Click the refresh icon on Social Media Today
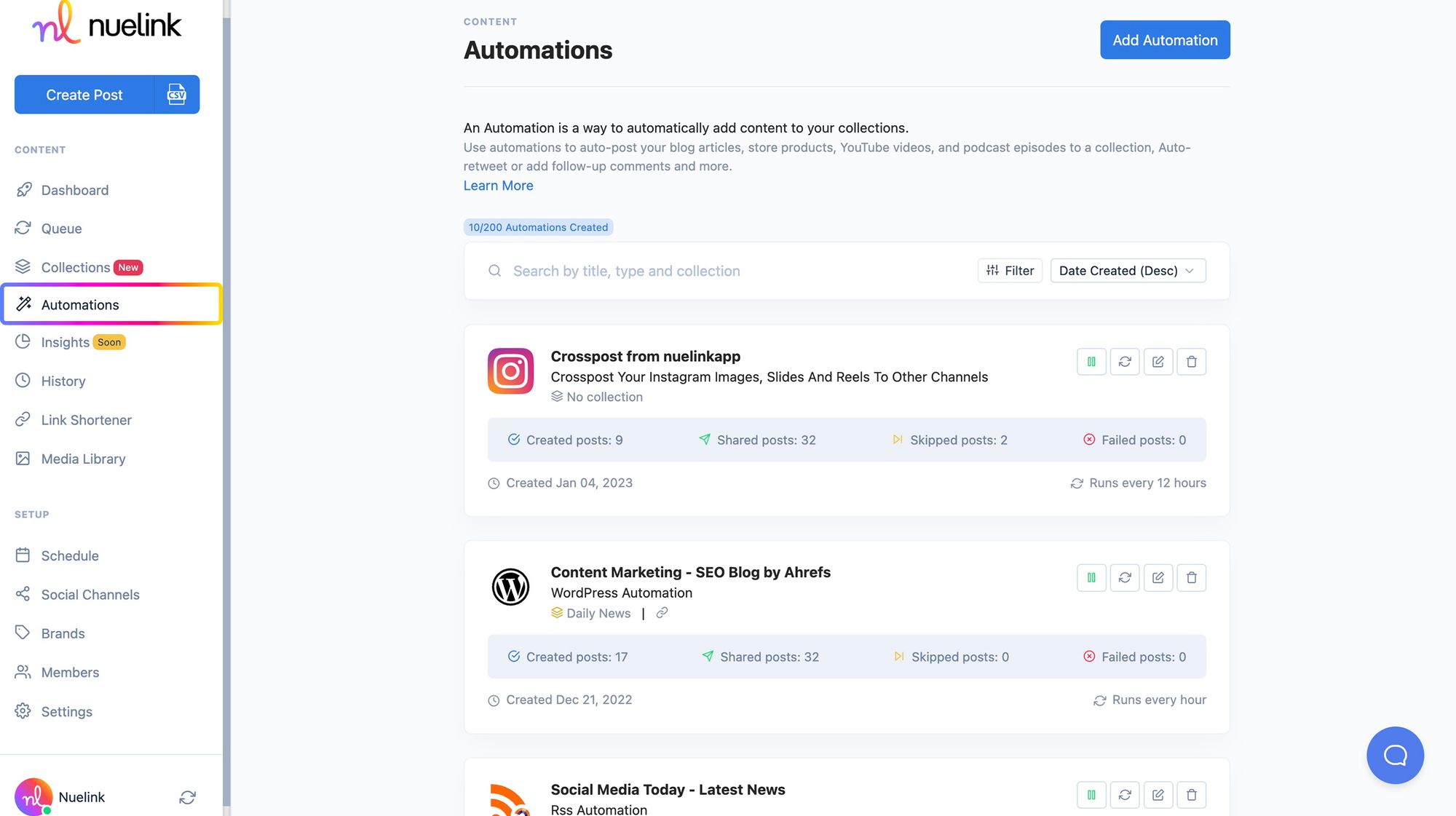This screenshot has height=816, width=1456. [x=1124, y=794]
